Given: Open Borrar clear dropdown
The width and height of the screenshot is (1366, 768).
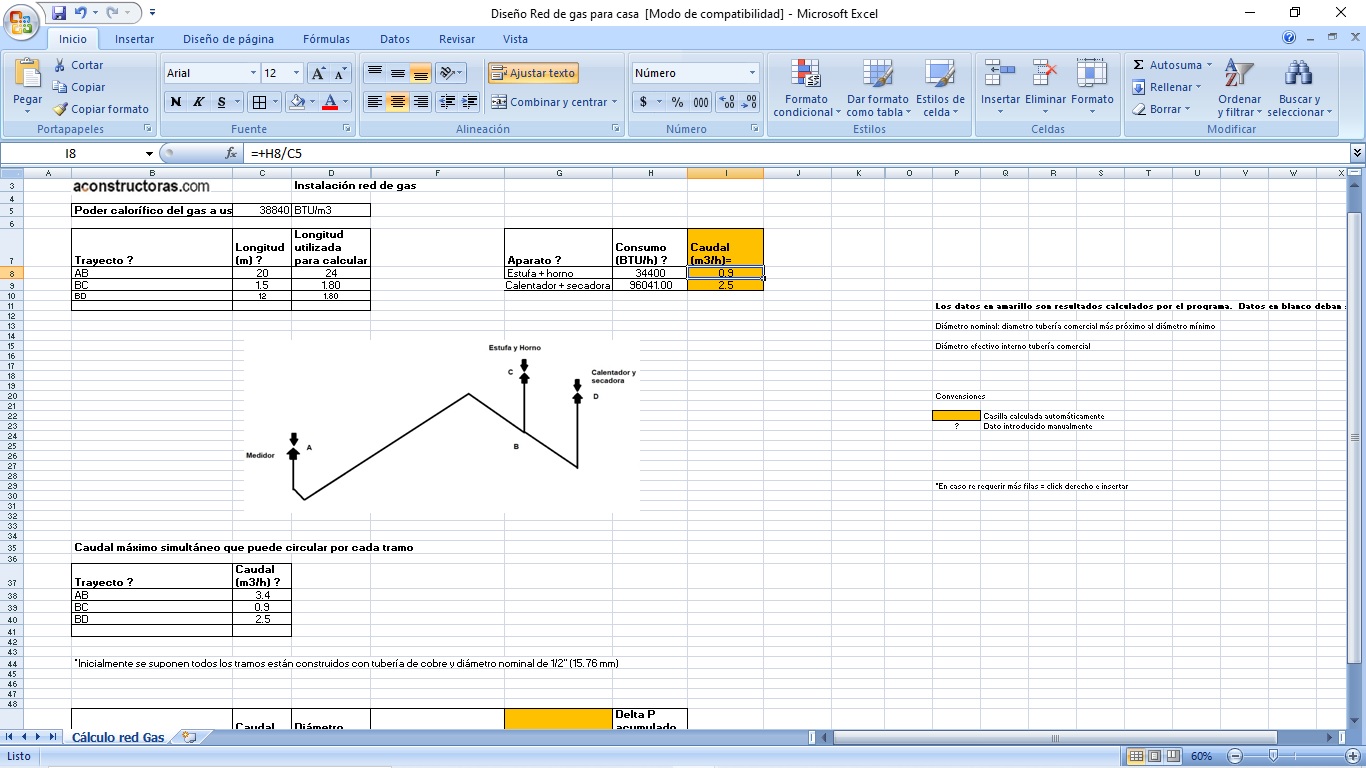Looking at the screenshot, I should tap(1161, 109).
